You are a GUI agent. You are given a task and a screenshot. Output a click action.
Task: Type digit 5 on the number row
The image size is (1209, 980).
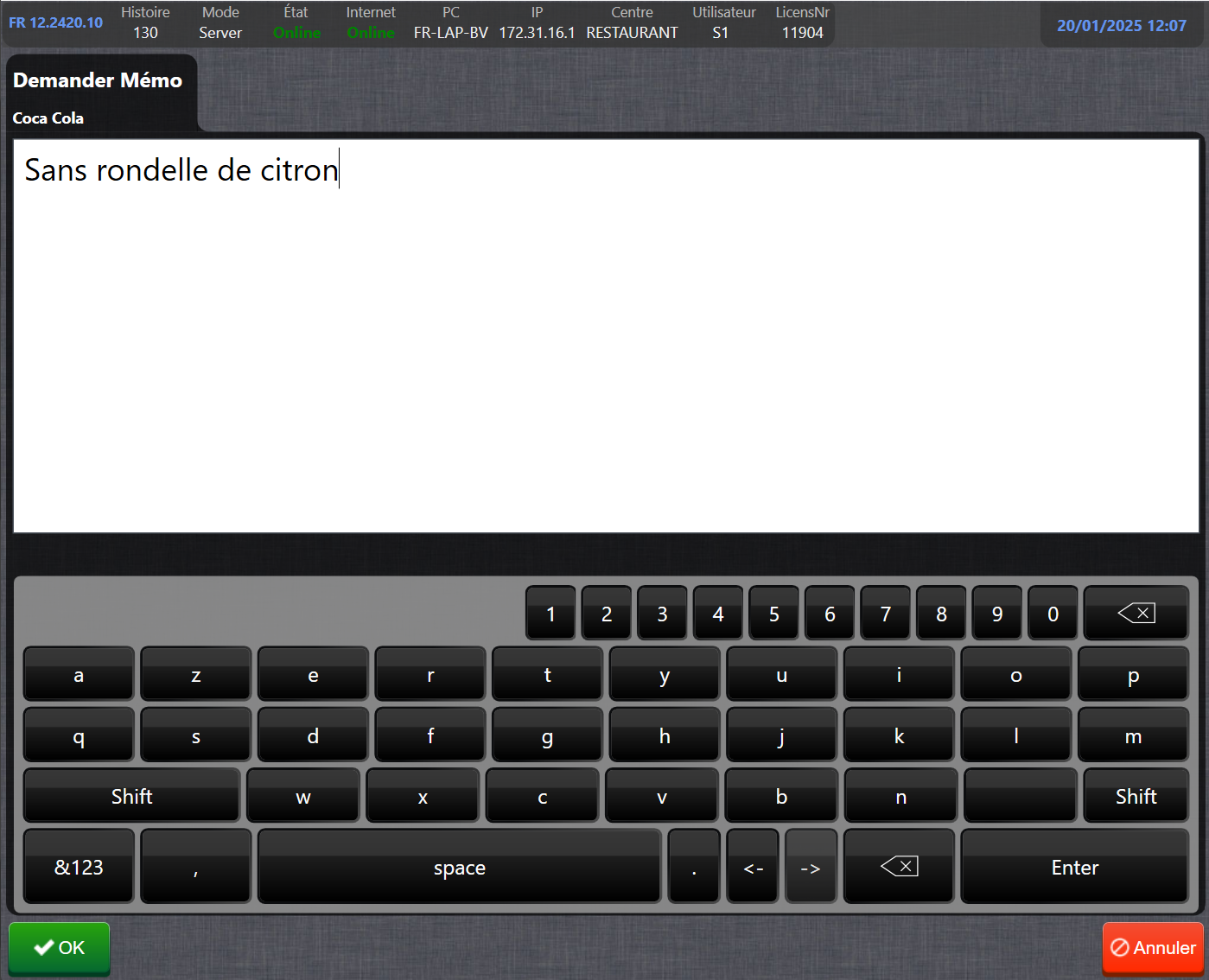point(773,614)
